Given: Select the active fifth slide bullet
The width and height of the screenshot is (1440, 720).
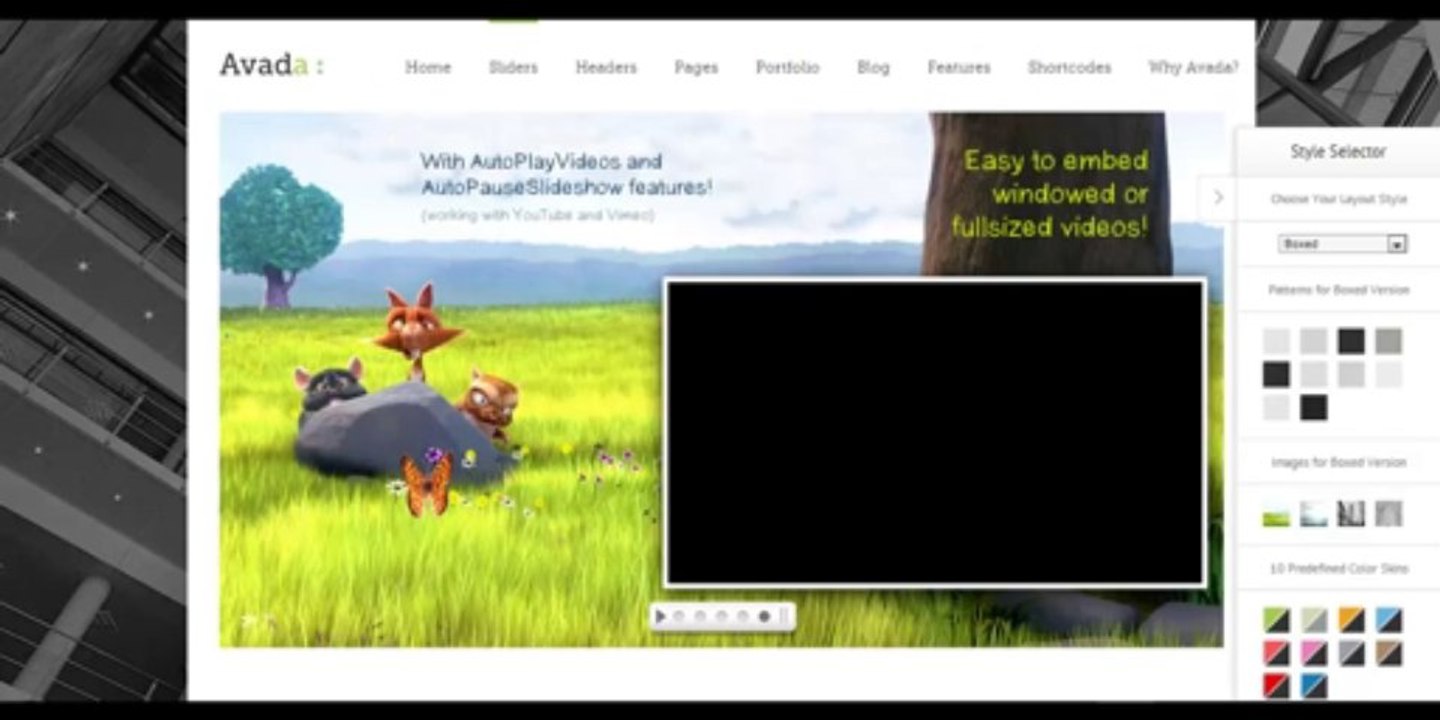Looking at the screenshot, I should (764, 616).
